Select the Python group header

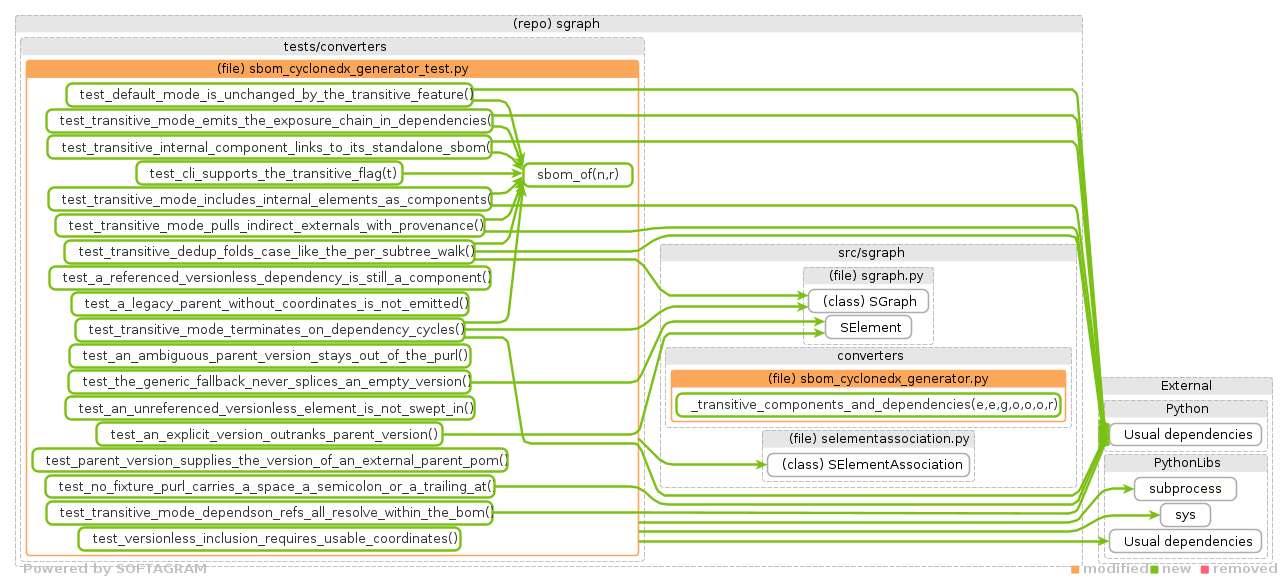point(1186,408)
